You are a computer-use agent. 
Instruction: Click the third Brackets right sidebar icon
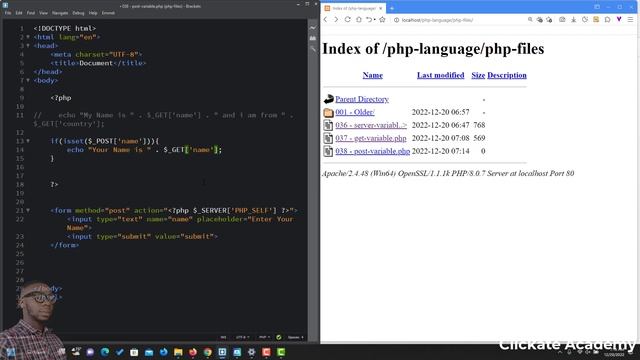coord(313,49)
